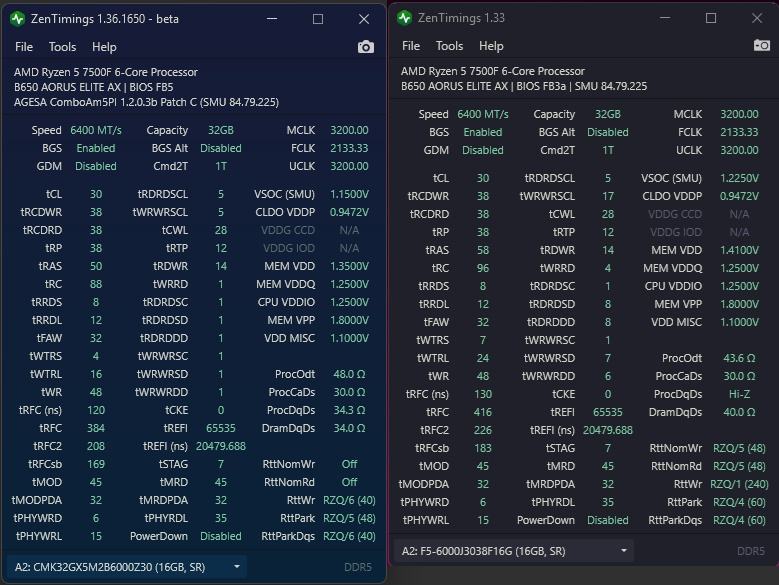Click the ProcOdt value 48.0 Ω
779x585 pixels.
[x=349, y=374]
